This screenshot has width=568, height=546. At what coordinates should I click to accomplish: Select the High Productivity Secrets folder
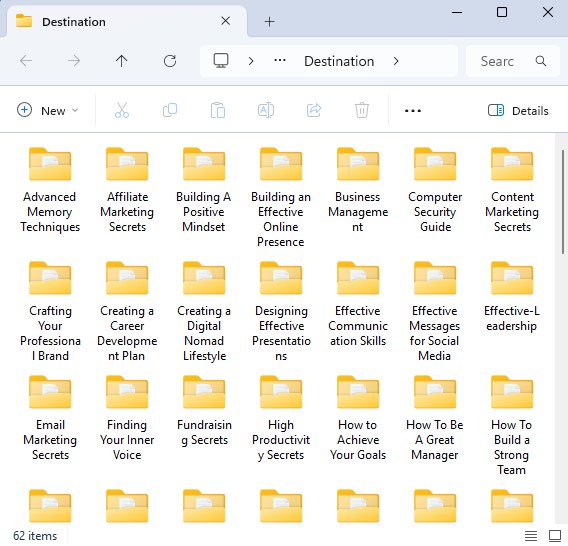point(281,418)
